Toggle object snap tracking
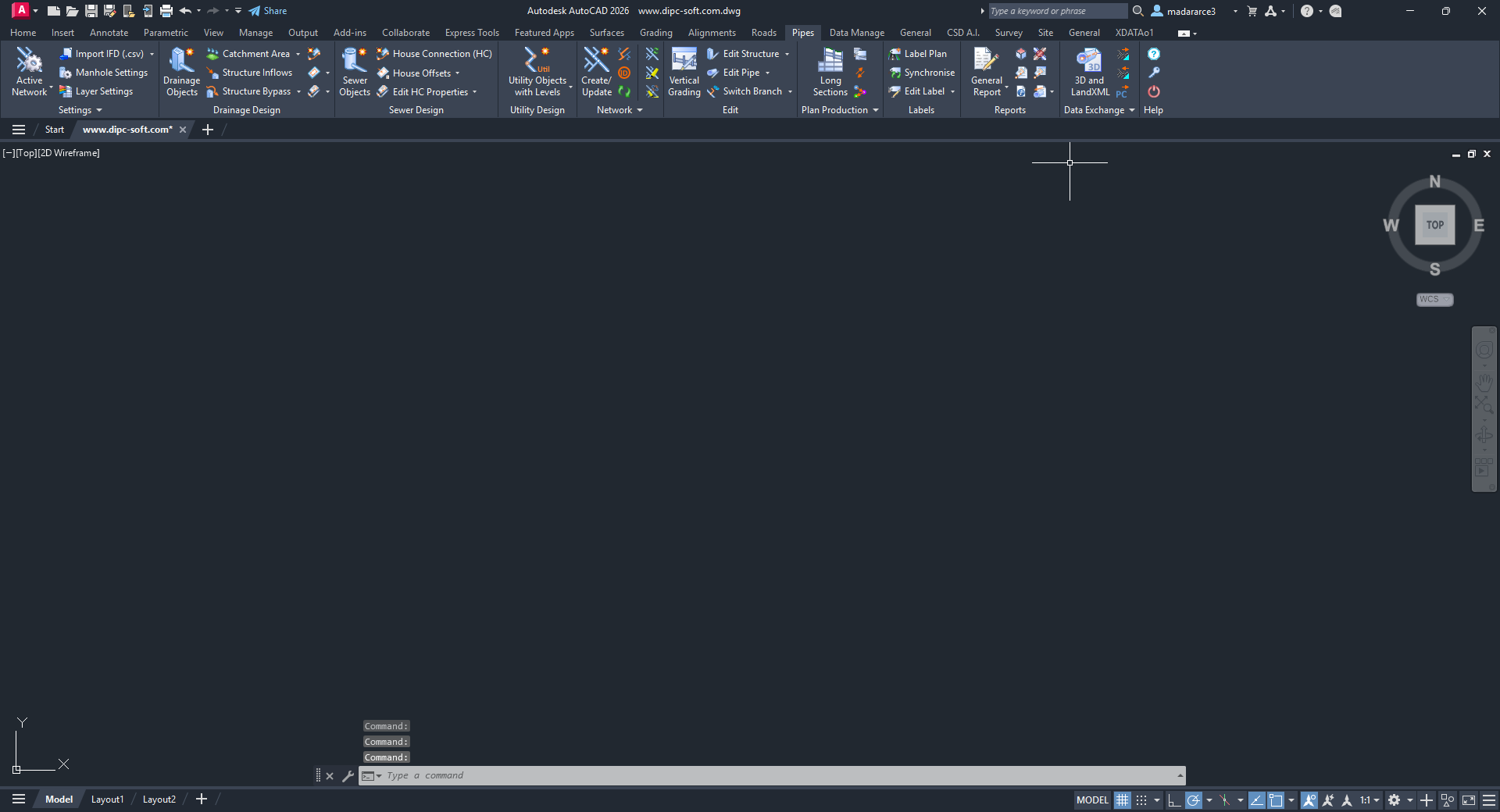Viewport: 1500px width, 812px height. [1256, 800]
